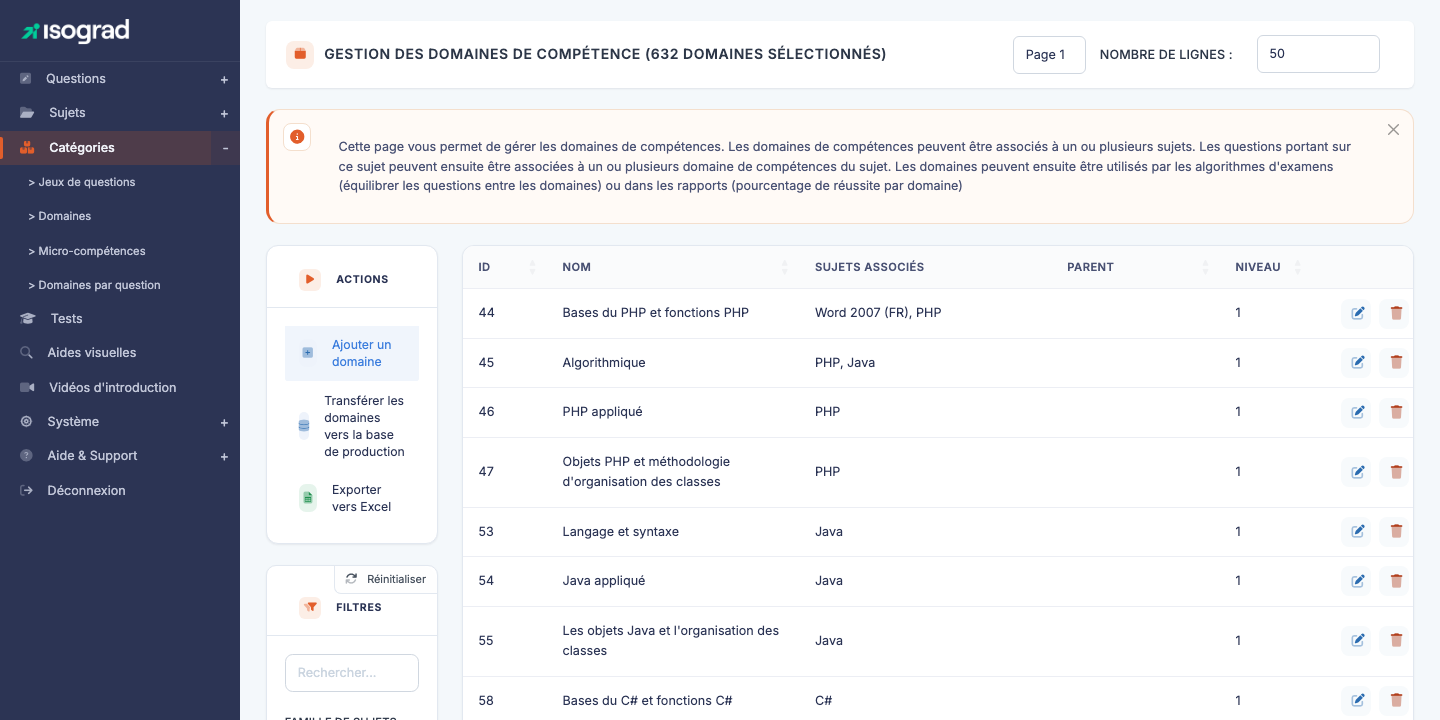Sort table by ID column
Image resolution: width=1440 pixels, height=720 pixels.
pos(532,267)
